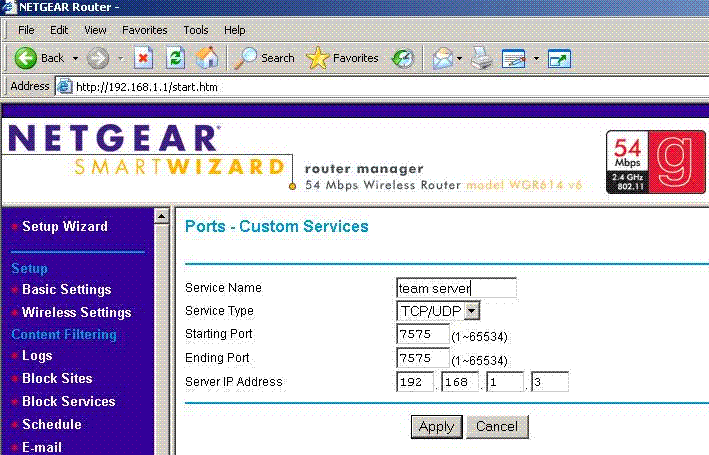This screenshot has width=709, height=455.
Task: Click the Server IP Address label
Action: coord(234,382)
